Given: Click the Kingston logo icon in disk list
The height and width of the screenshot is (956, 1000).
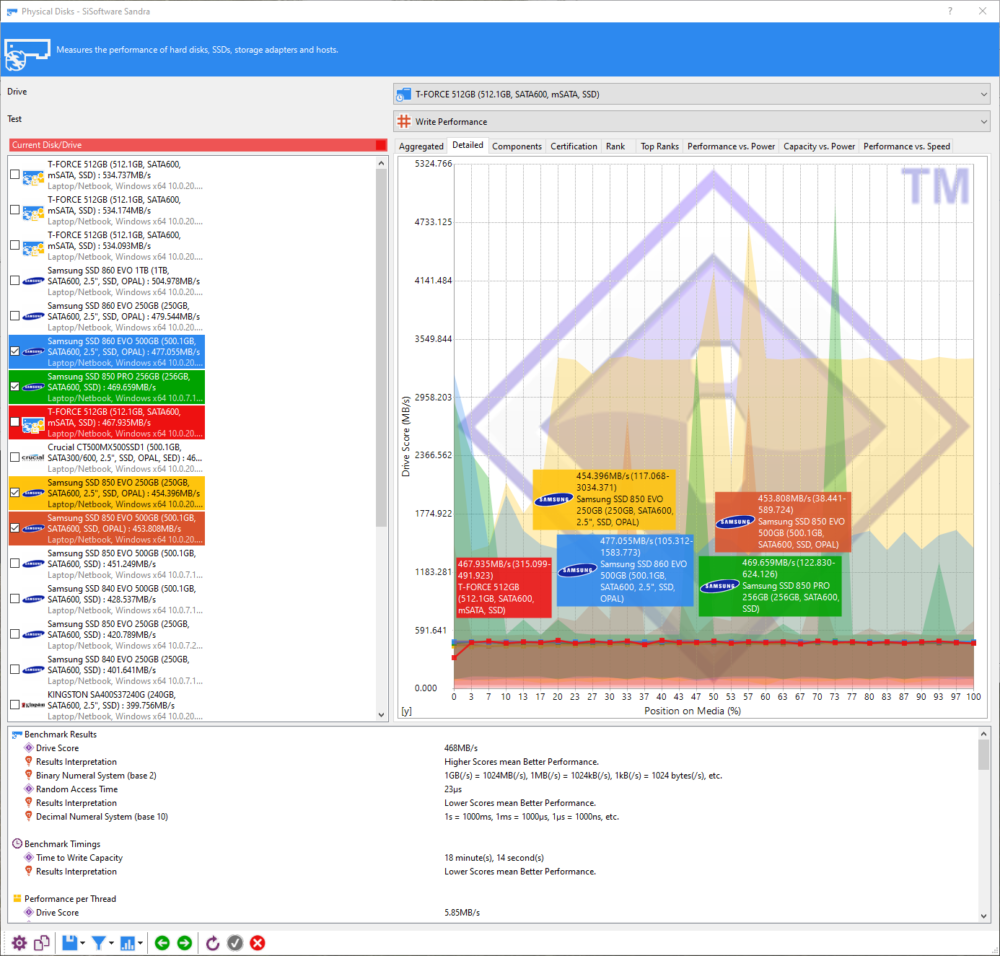Looking at the screenshot, I should point(33,705).
